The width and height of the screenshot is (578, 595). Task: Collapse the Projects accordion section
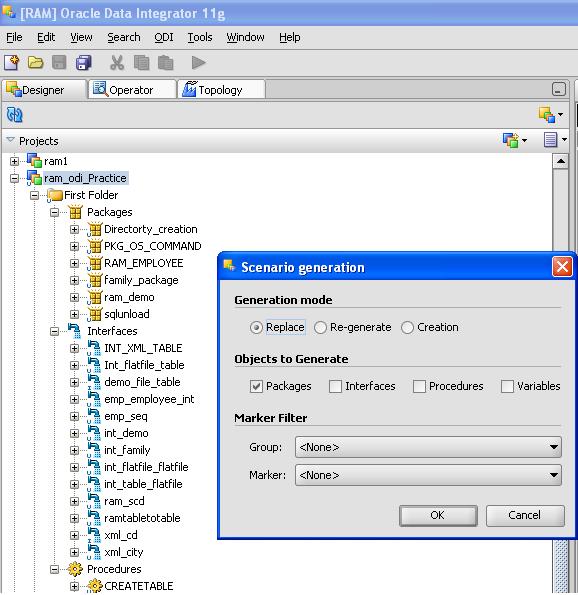pyautogui.click(x=10, y=140)
